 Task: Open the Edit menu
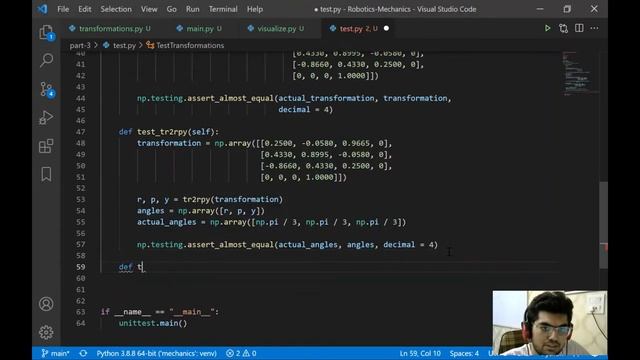pos(84,9)
